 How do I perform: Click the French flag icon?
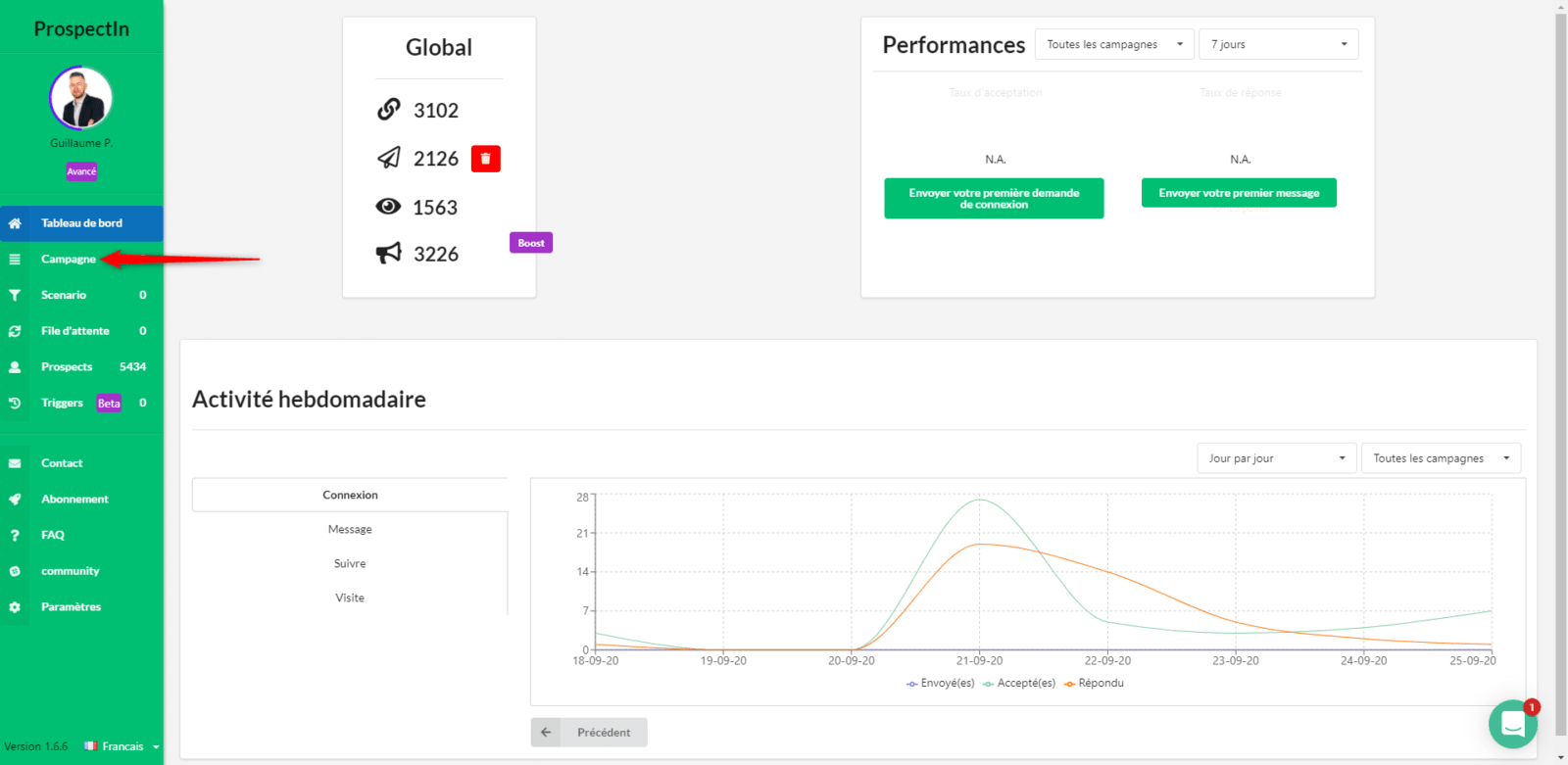pyautogui.click(x=91, y=746)
